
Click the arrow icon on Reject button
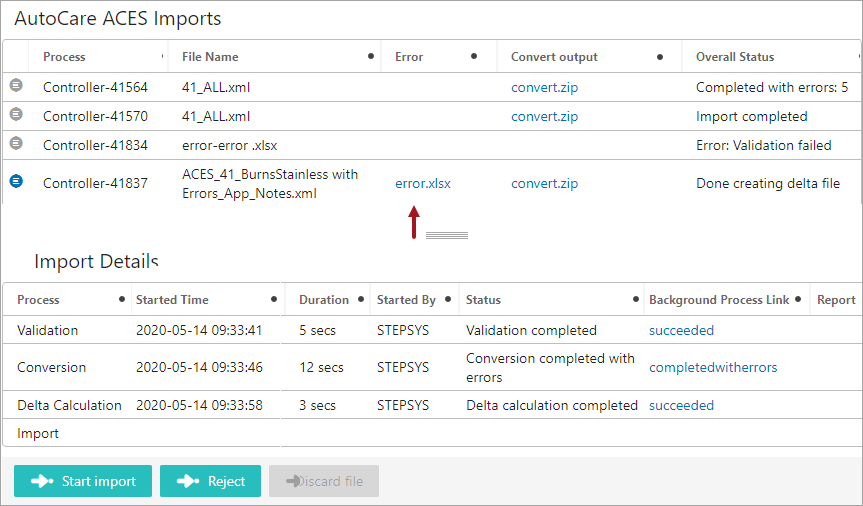[x=188, y=481]
